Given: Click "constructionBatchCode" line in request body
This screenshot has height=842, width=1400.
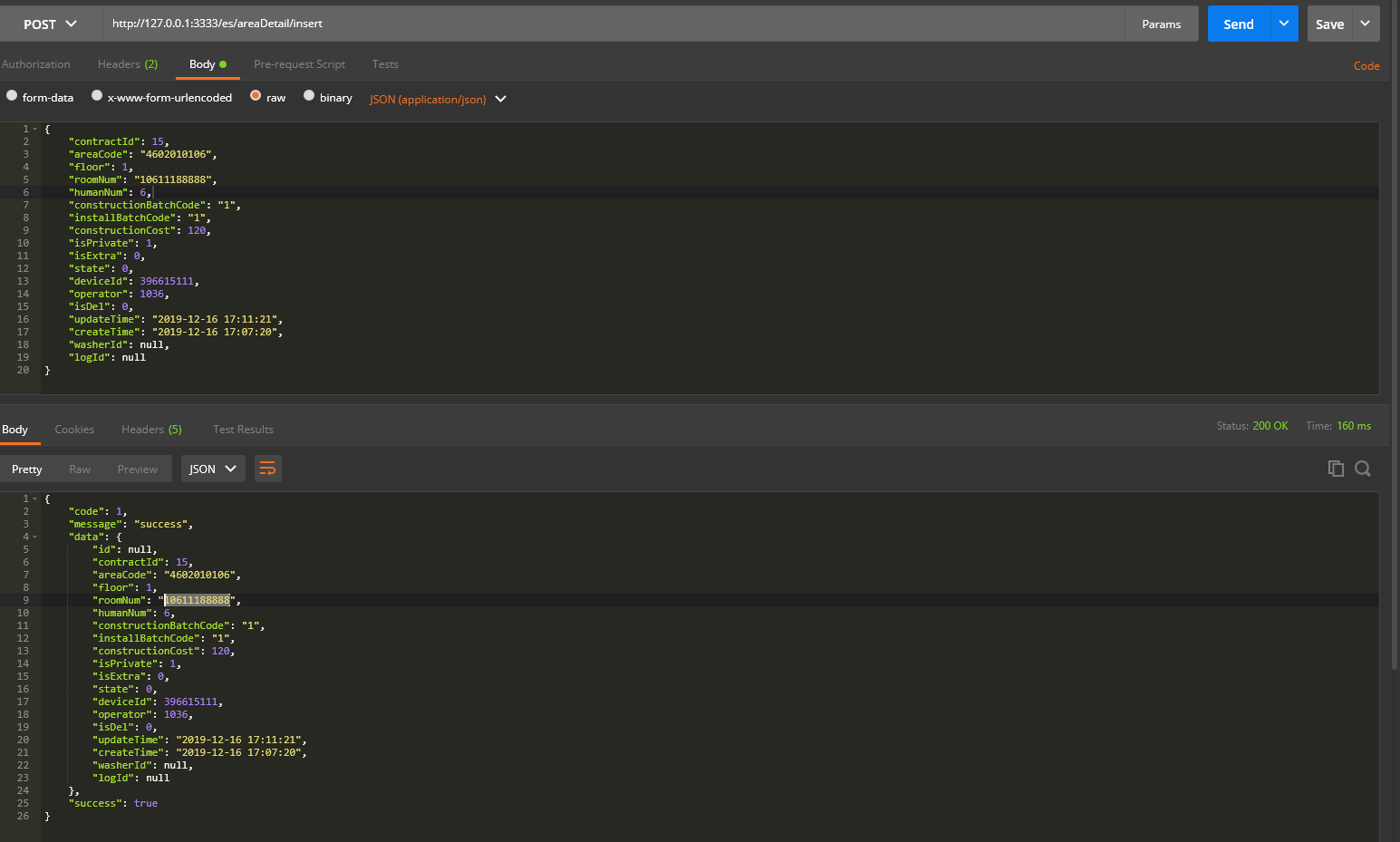Looking at the screenshot, I should (x=155, y=205).
